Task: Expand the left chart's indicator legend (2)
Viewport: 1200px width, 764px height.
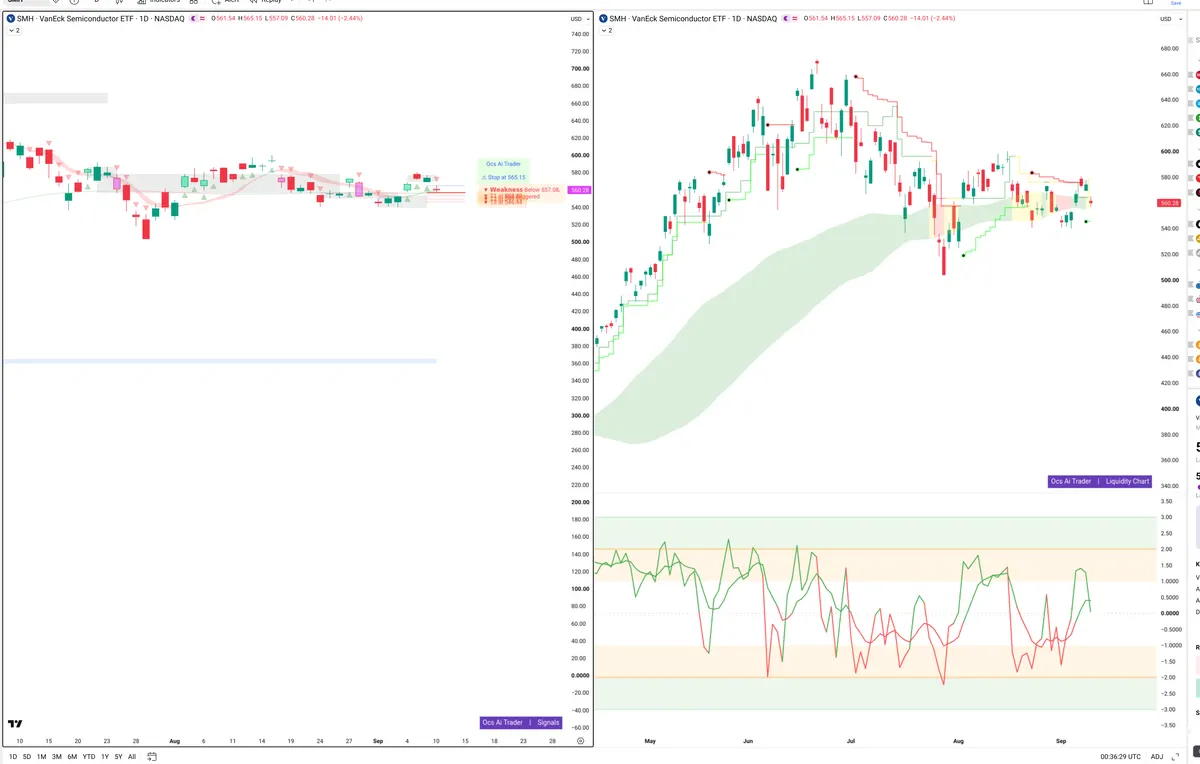Action: (x=13, y=31)
